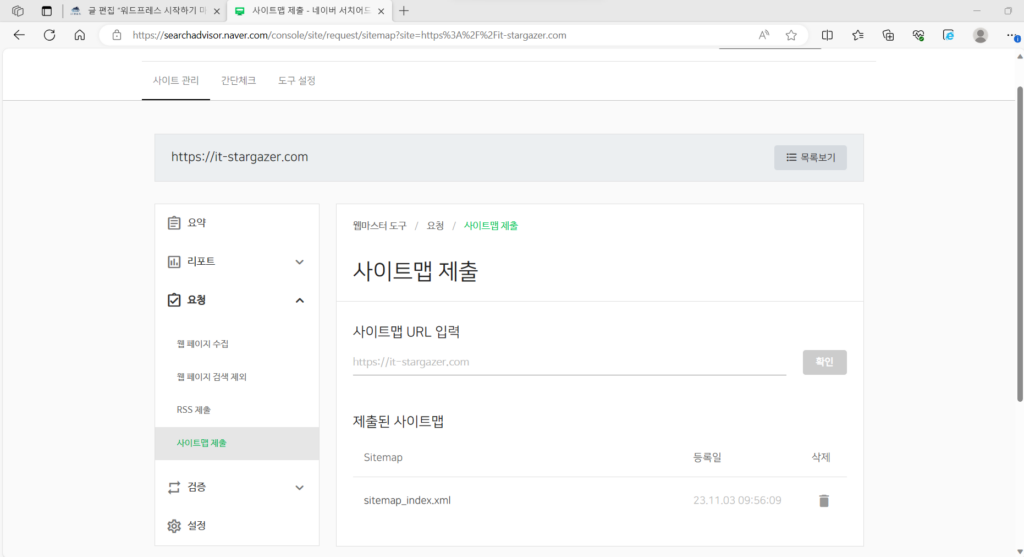1024x557 pixels.
Task: Add page to favorites star icon
Action: pyautogui.click(x=791, y=35)
